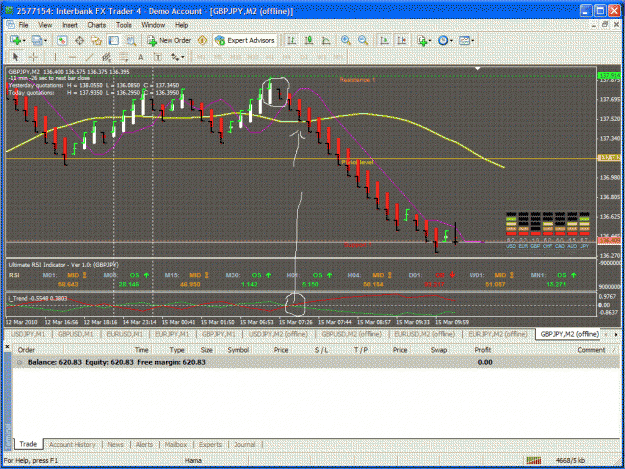Toggle Auto Scroll of the chart
The height and width of the screenshot is (469, 625).
coord(384,40)
